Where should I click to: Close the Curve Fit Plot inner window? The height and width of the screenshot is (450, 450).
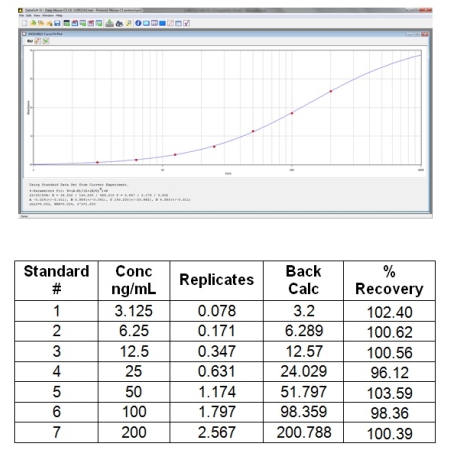click(x=425, y=34)
